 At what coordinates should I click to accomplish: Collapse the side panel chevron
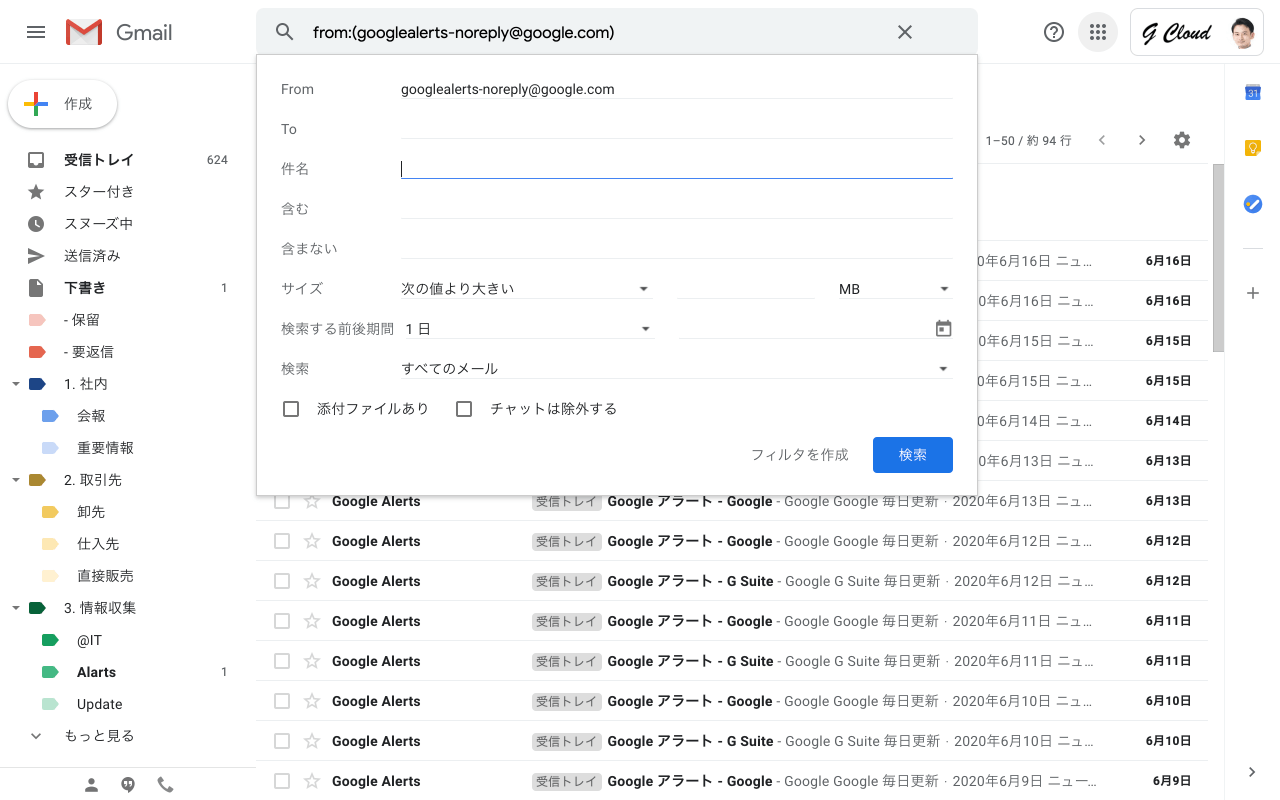click(x=1253, y=772)
